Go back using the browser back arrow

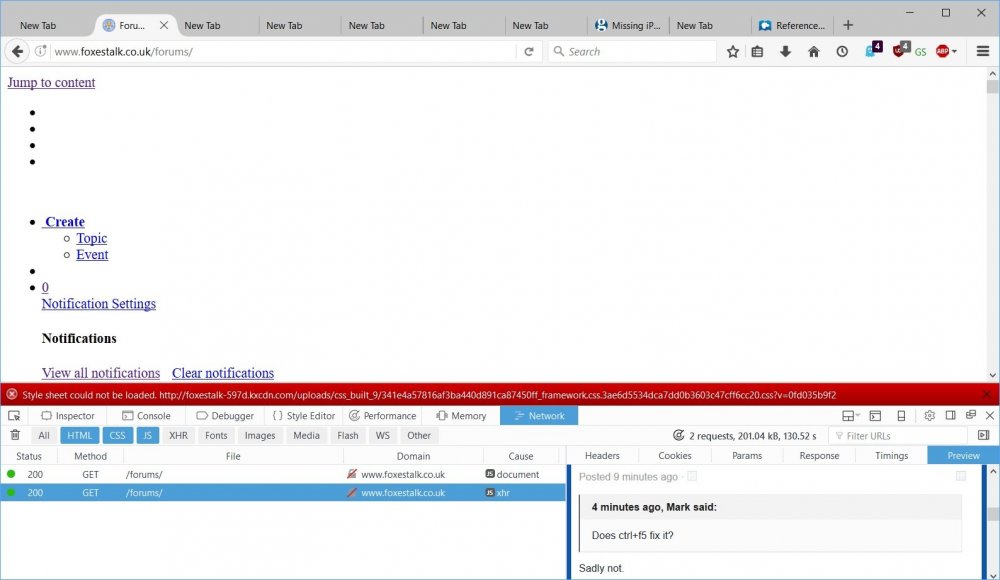coord(17,52)
